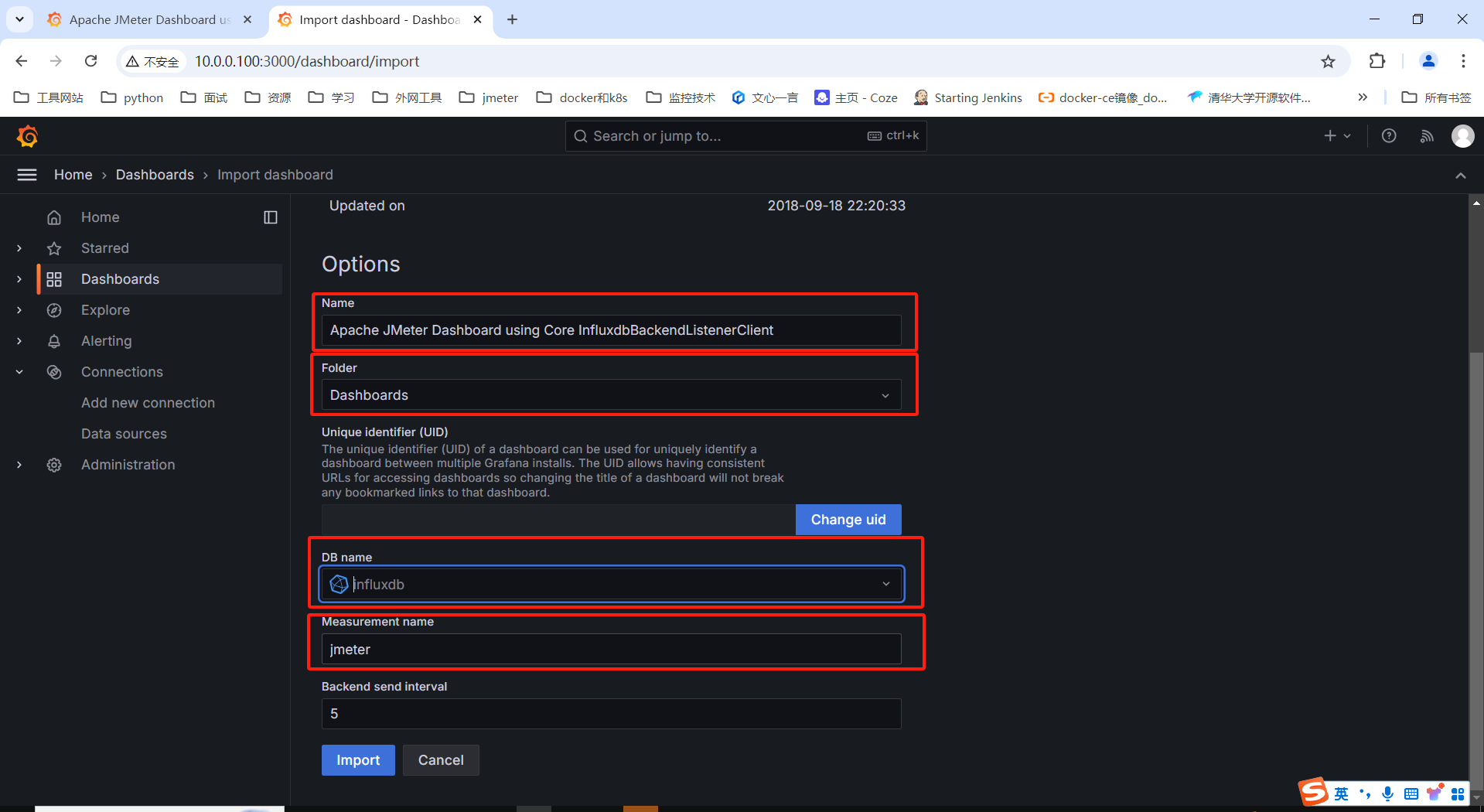Click the Cancel button
Image resolution: width=1484 pixels, height=812 pixels.
[441, 760]
